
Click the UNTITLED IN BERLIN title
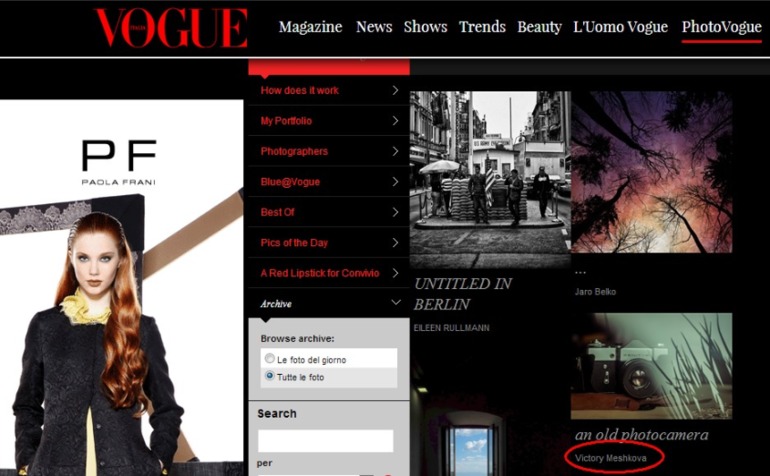[463, 294]
